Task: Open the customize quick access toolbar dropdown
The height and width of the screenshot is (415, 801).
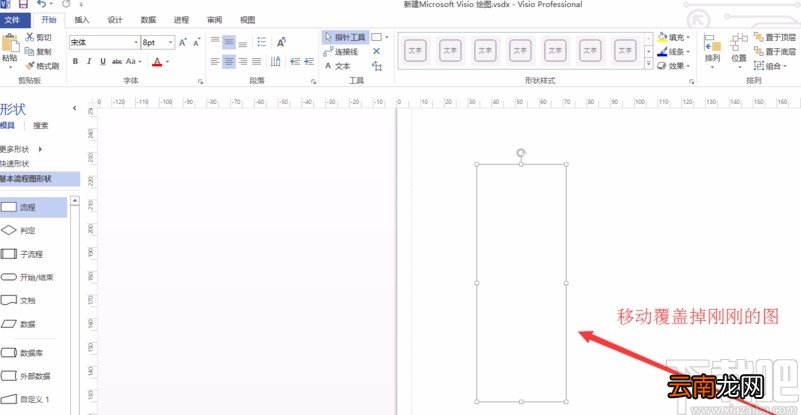Action: [x=81, y=5]
